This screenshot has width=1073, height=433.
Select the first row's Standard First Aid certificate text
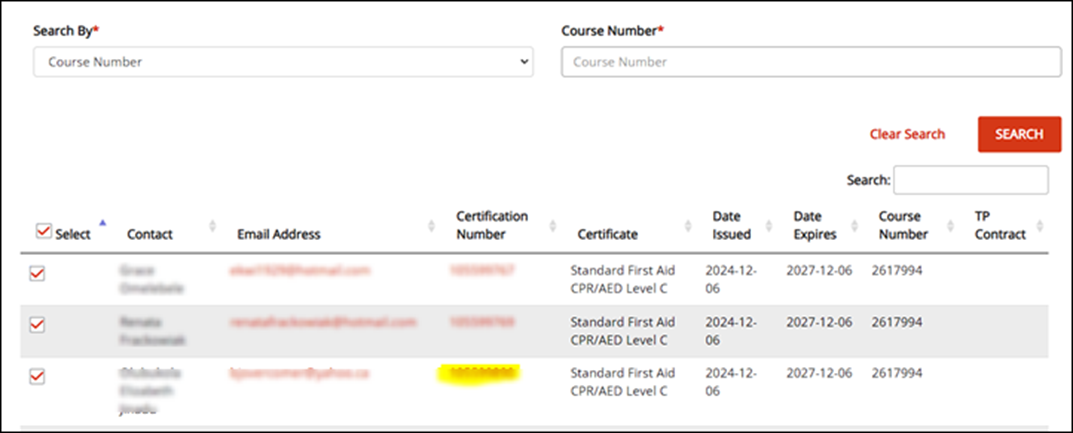point(623,279)
